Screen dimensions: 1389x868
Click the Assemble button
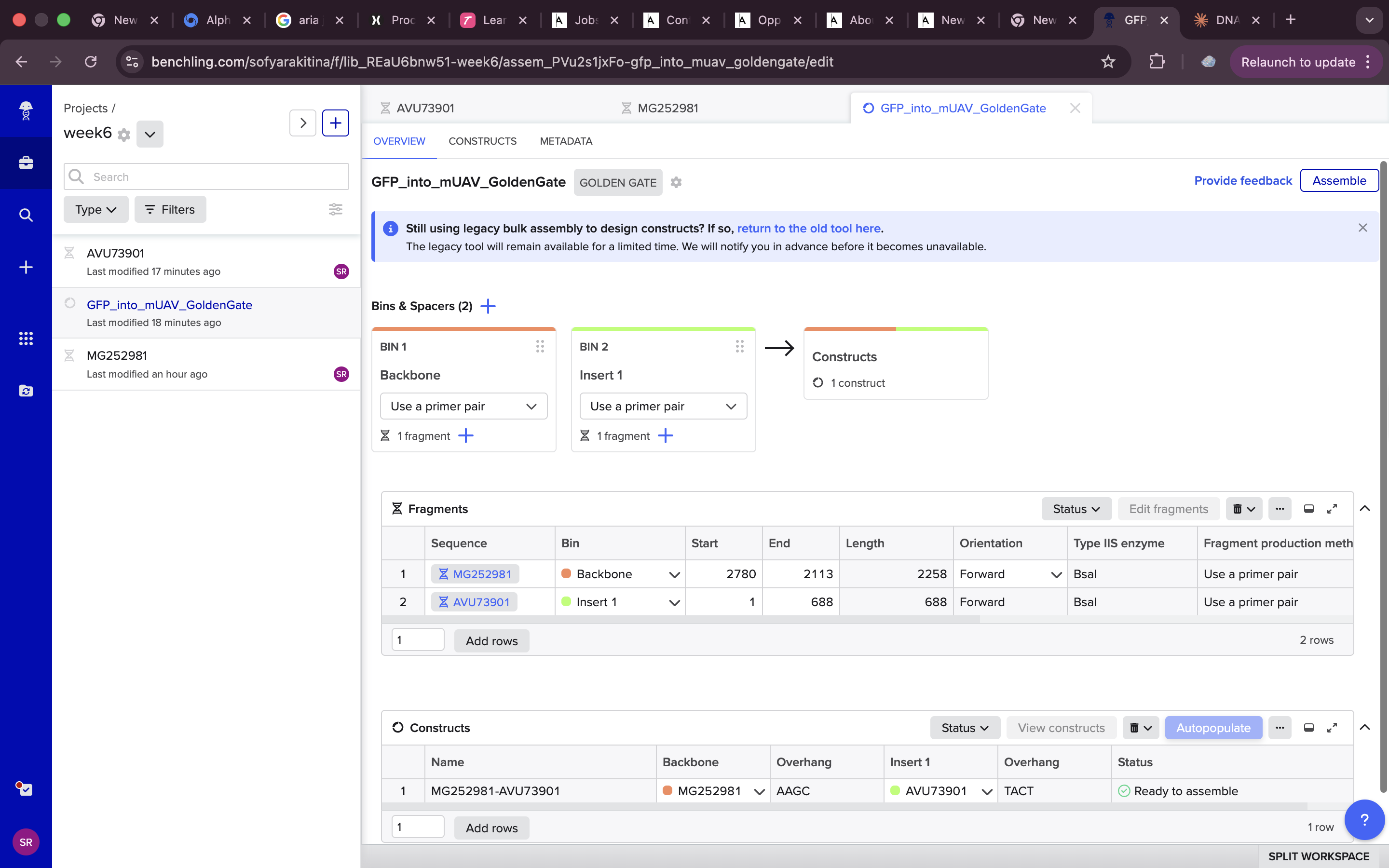(x=1339, y=180)
